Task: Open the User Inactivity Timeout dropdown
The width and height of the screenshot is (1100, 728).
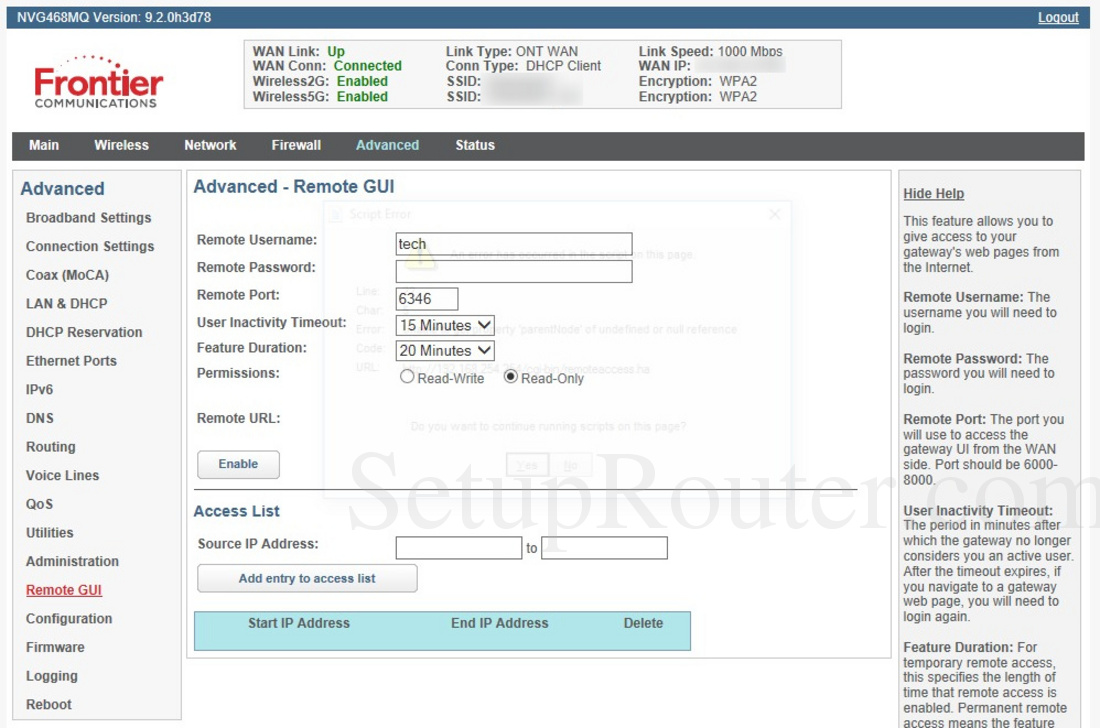Action: coord(444,325)
